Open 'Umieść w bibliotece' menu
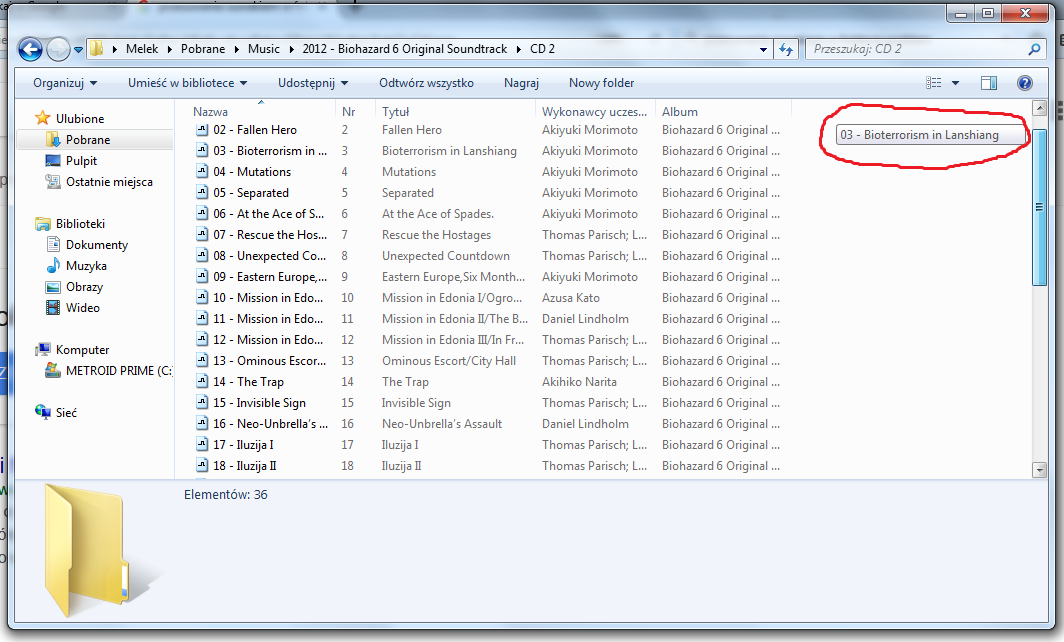This screenshot has width=1064, height=642. point(187,83)
